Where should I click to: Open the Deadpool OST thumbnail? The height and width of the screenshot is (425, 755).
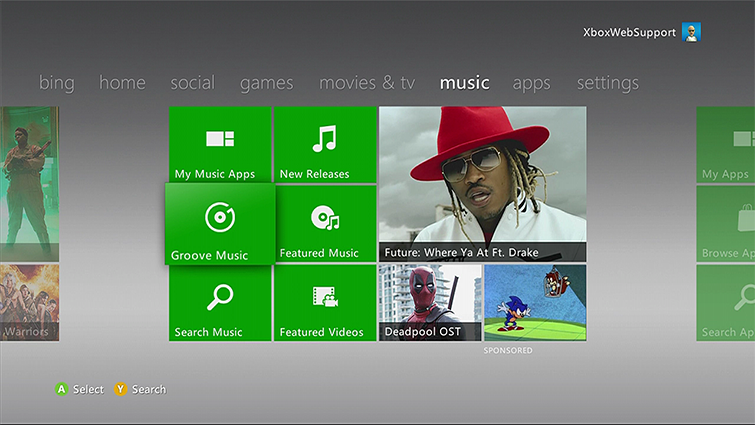point(429,303)
